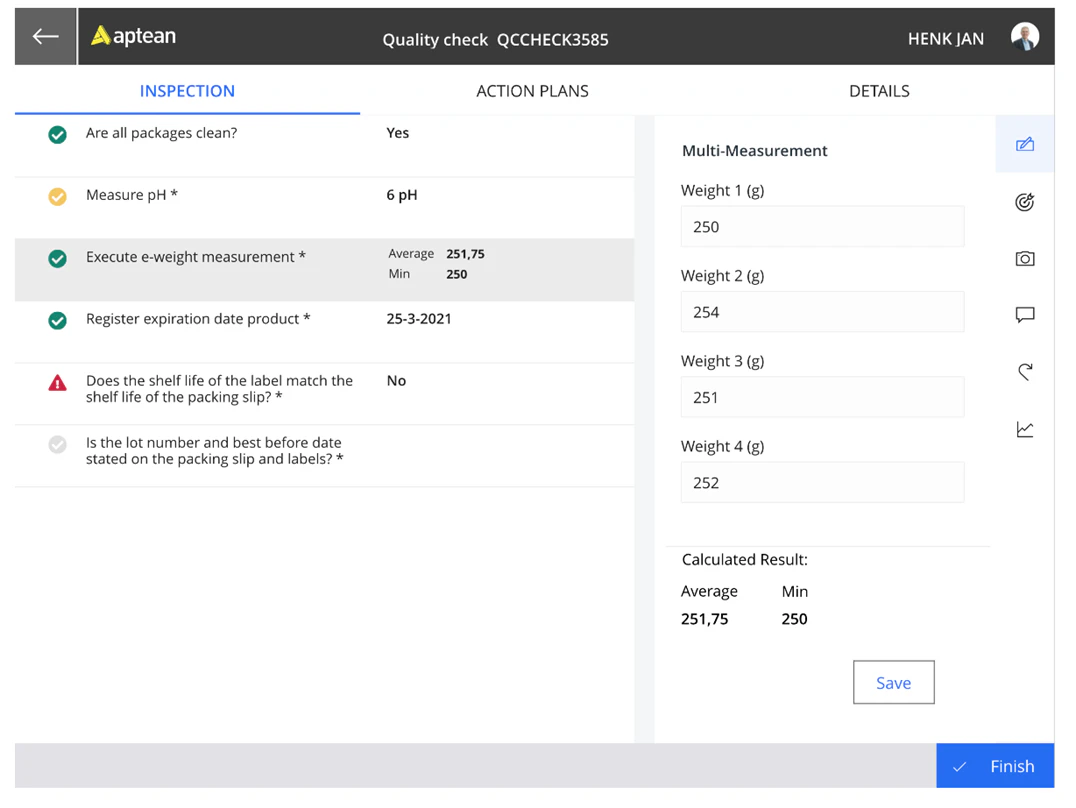Open the comments panel via the speech bubble icon
The width and height of the screenshot is (1076, 808).
pos(1024,314)
